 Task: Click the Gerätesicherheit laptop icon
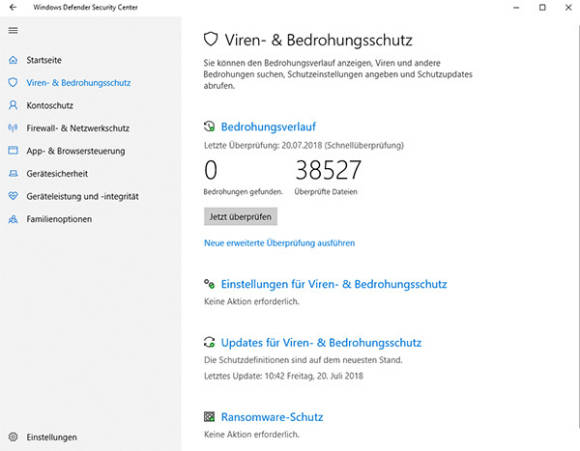[13, 174]
